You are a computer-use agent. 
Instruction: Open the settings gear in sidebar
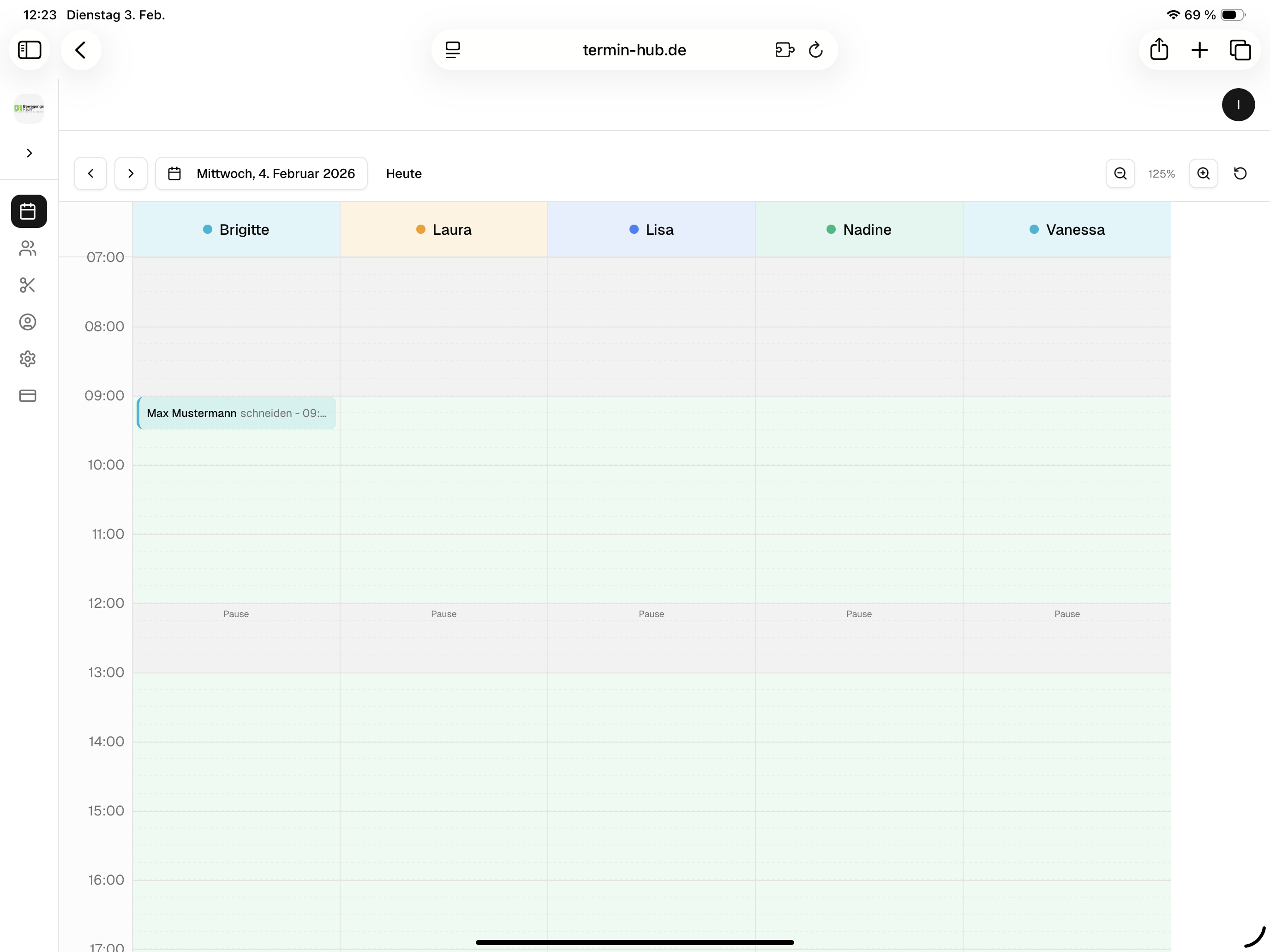click(x=28, y=359)
